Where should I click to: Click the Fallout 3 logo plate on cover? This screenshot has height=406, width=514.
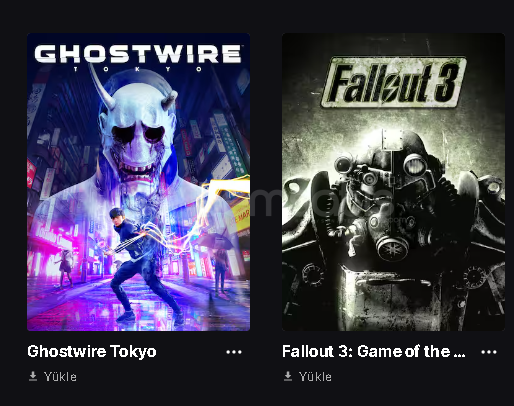click(394, 82)
